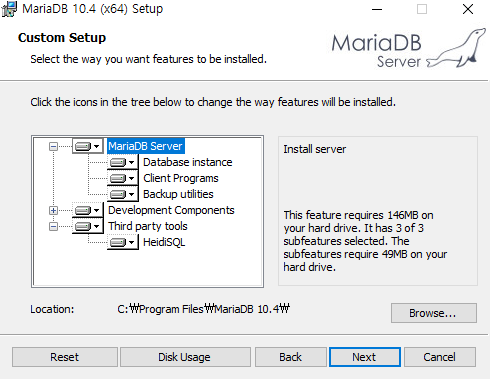Open the Development Components feature install-state dropdown

pos(88,210)
